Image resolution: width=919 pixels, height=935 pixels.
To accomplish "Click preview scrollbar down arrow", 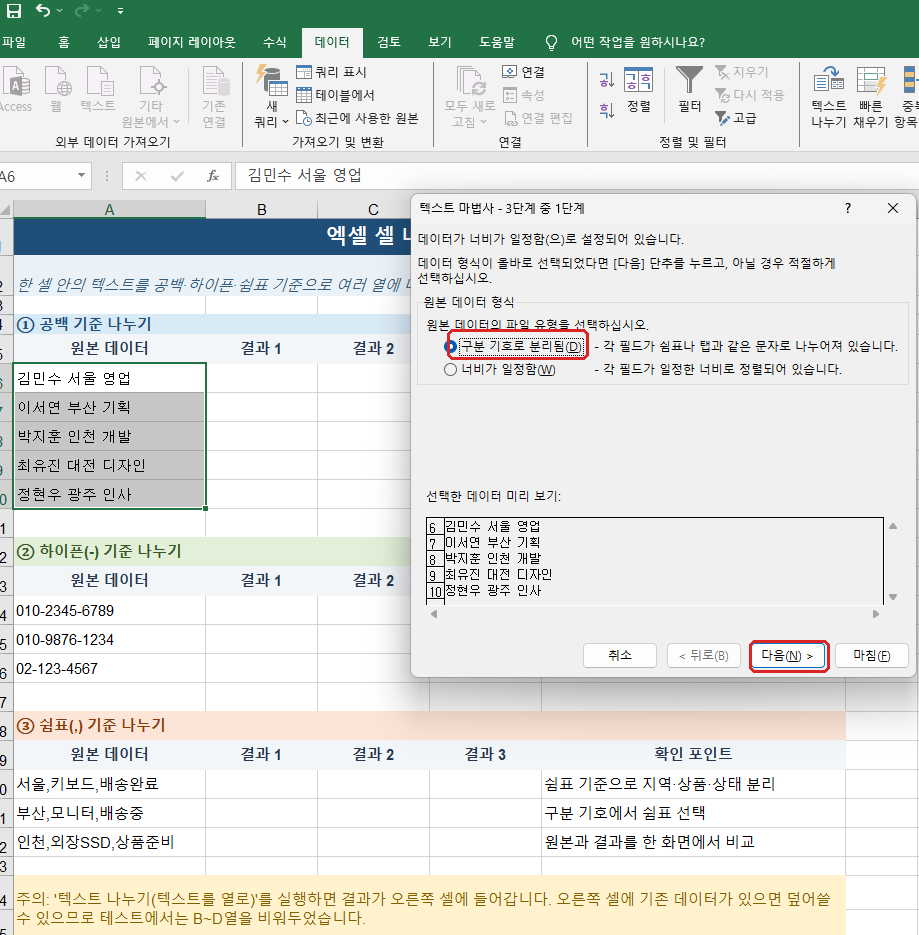I will point(893,597).
